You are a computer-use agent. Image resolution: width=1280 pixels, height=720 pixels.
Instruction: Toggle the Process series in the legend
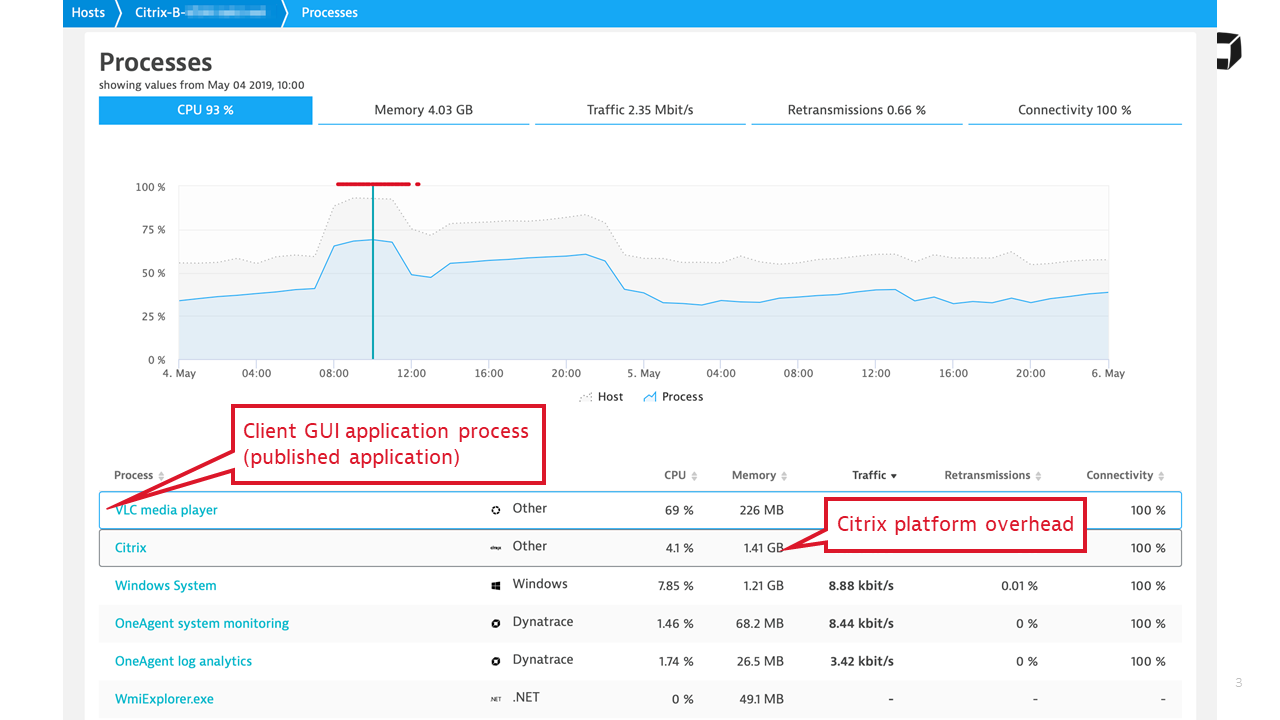(x=673, y=397)
